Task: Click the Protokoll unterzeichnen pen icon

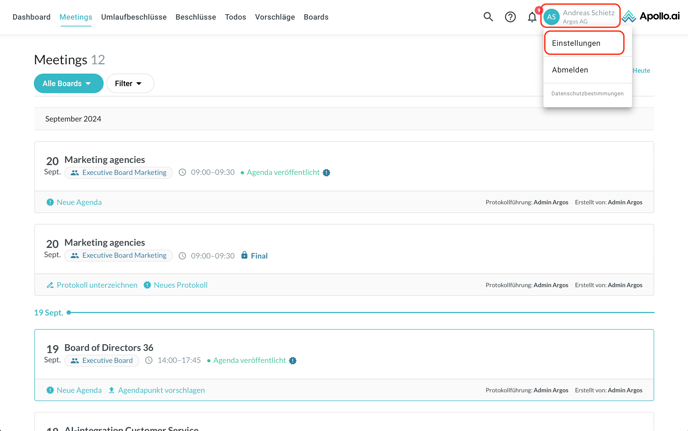Action: point(50,285)
